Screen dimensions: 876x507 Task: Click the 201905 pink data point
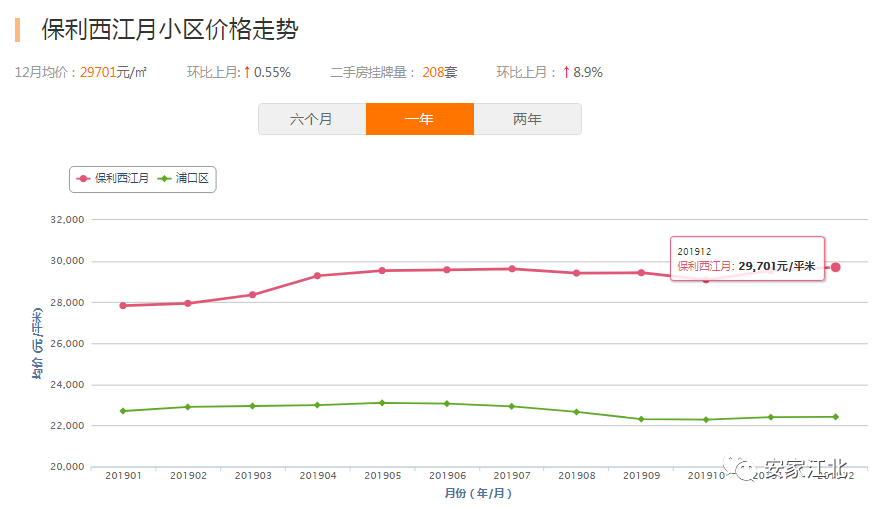pos(382,270)
